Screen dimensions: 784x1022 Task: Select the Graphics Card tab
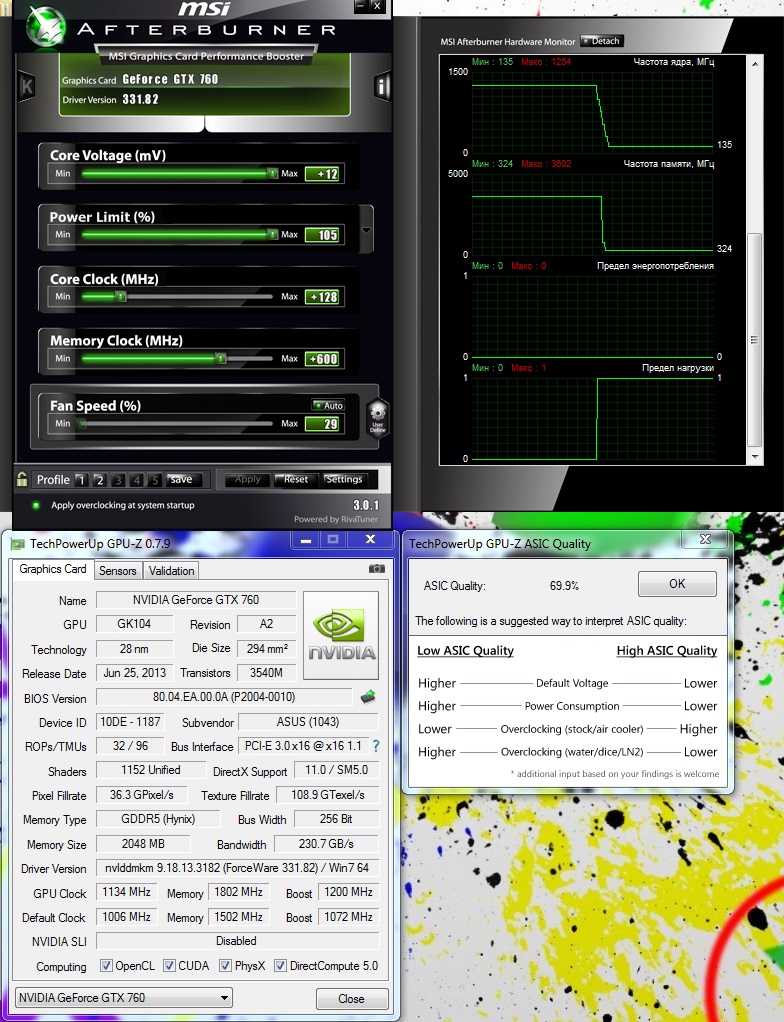53,569
